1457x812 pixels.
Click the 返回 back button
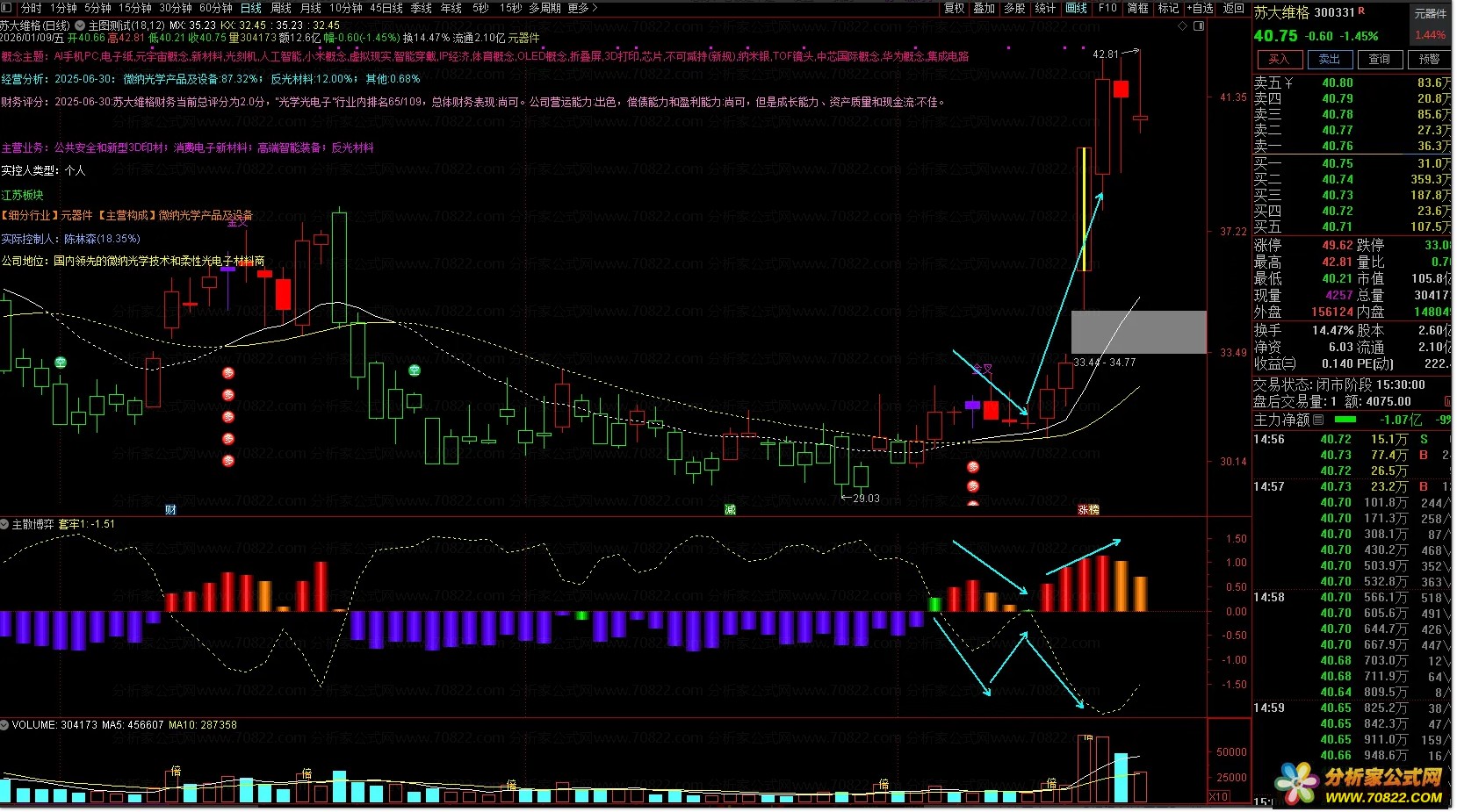(x=1234, y=8)
